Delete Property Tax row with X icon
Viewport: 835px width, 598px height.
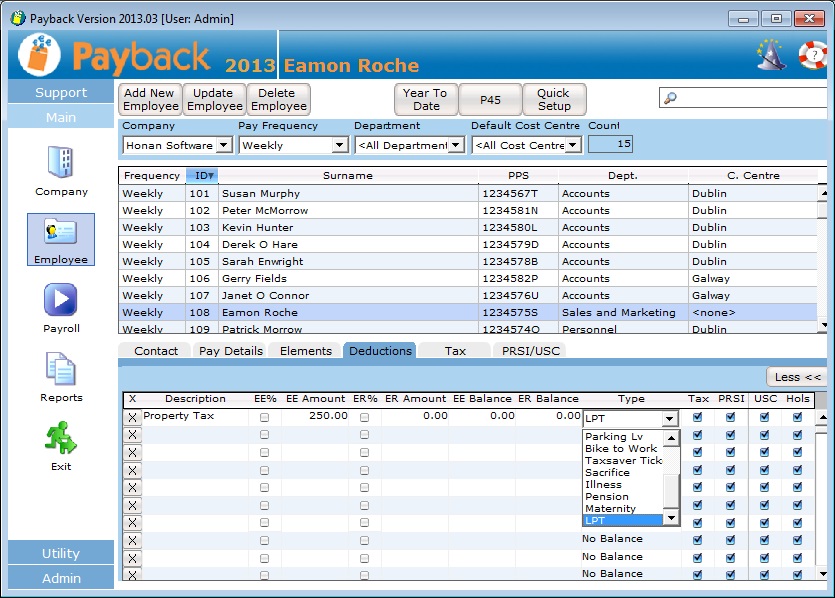(x=132, y=417)
